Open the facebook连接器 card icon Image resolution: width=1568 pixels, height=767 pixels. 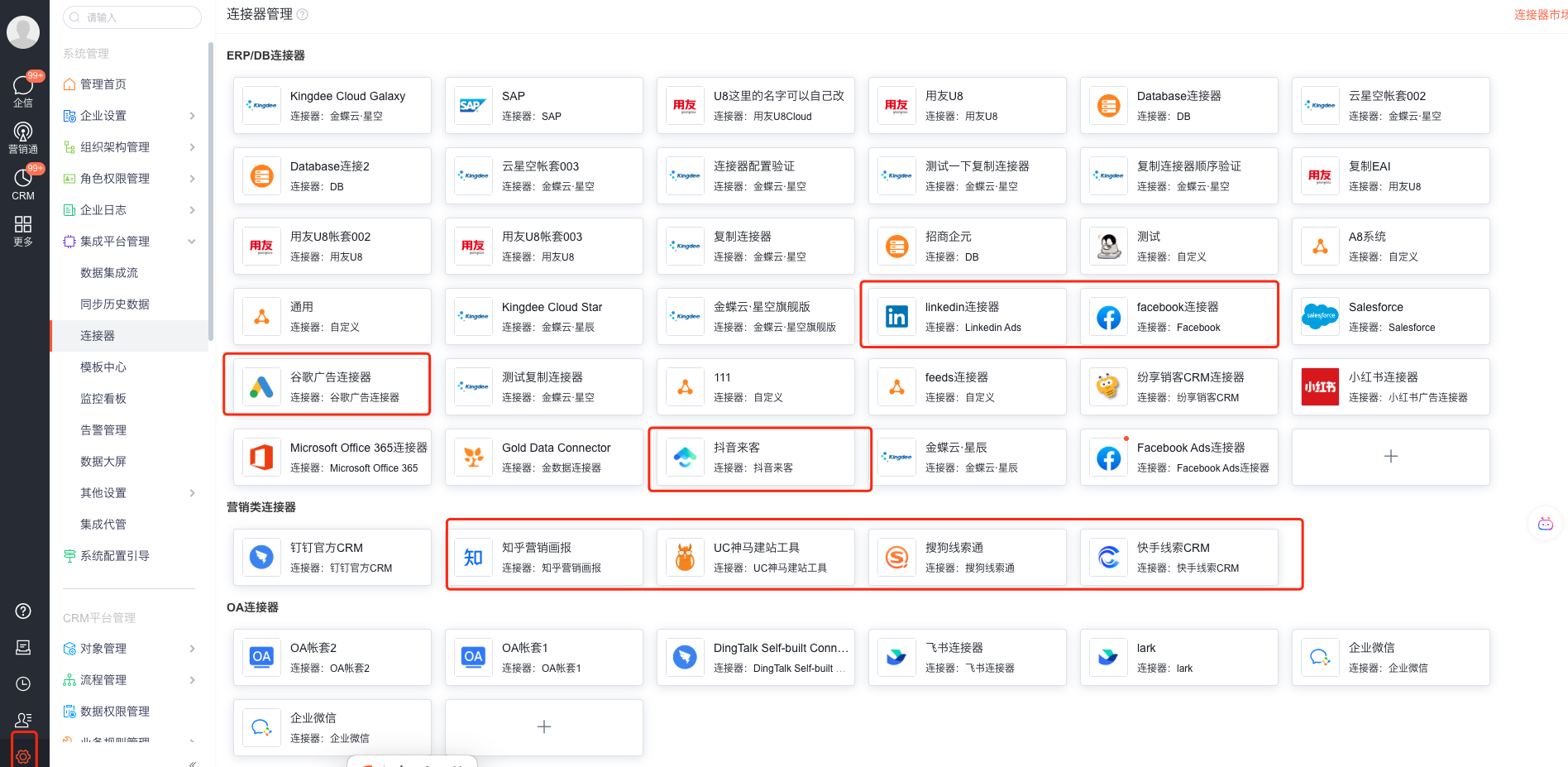tap(1108, 317)
